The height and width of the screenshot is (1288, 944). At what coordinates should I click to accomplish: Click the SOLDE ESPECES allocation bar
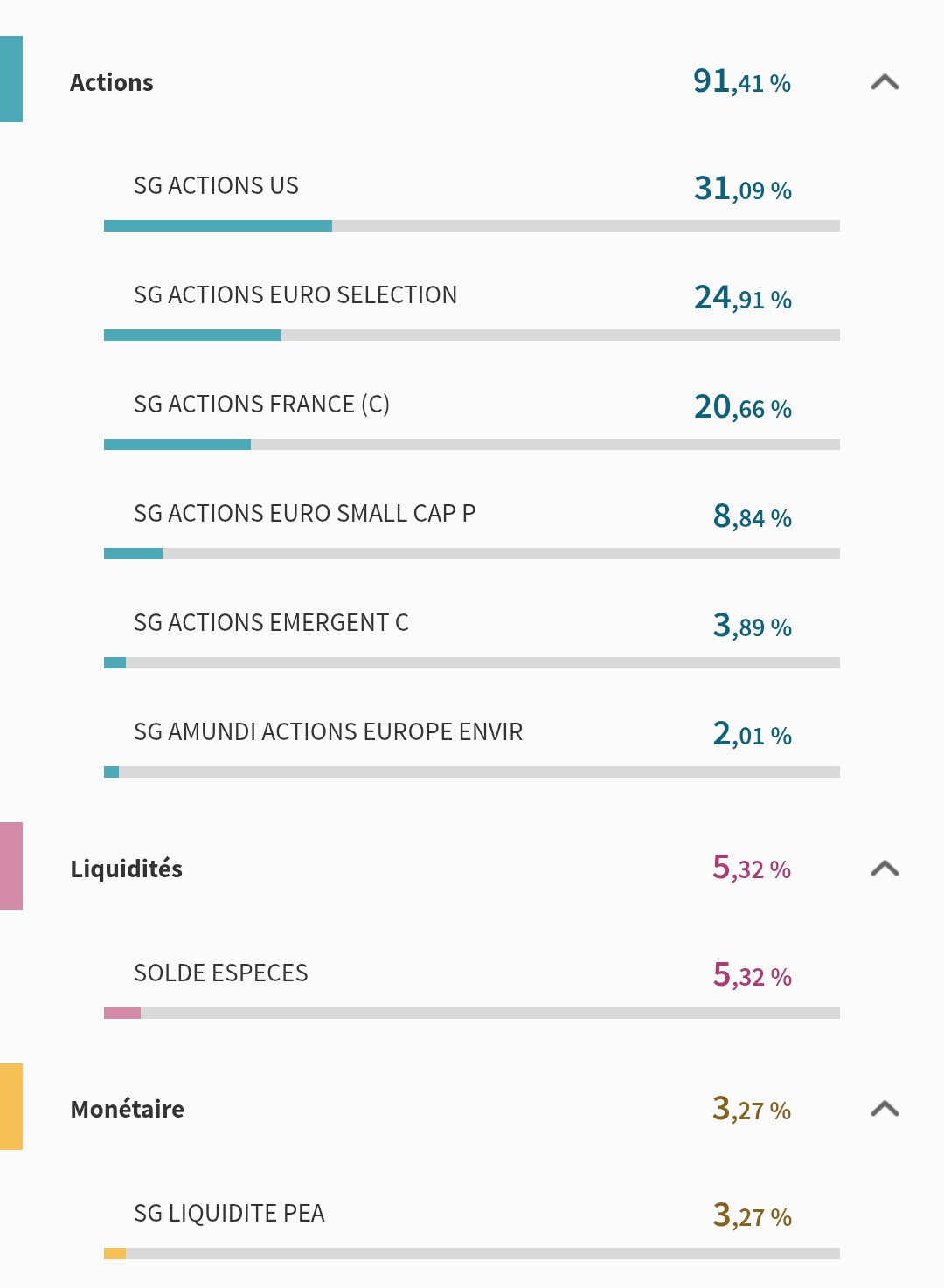[471, 1013]
